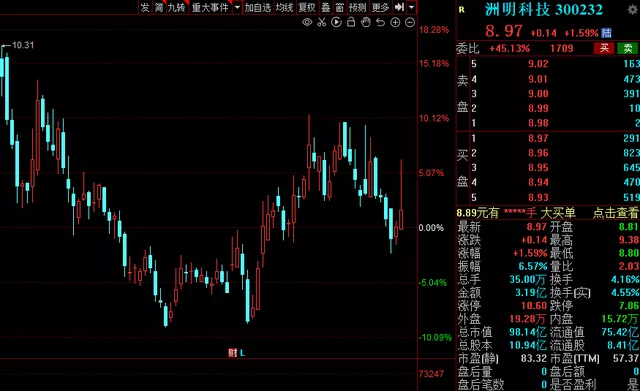Image resolution: width=640 pixels, height=391 pixels.
Task: Click the 点击查看 link
Action: [x=616, y=213]
